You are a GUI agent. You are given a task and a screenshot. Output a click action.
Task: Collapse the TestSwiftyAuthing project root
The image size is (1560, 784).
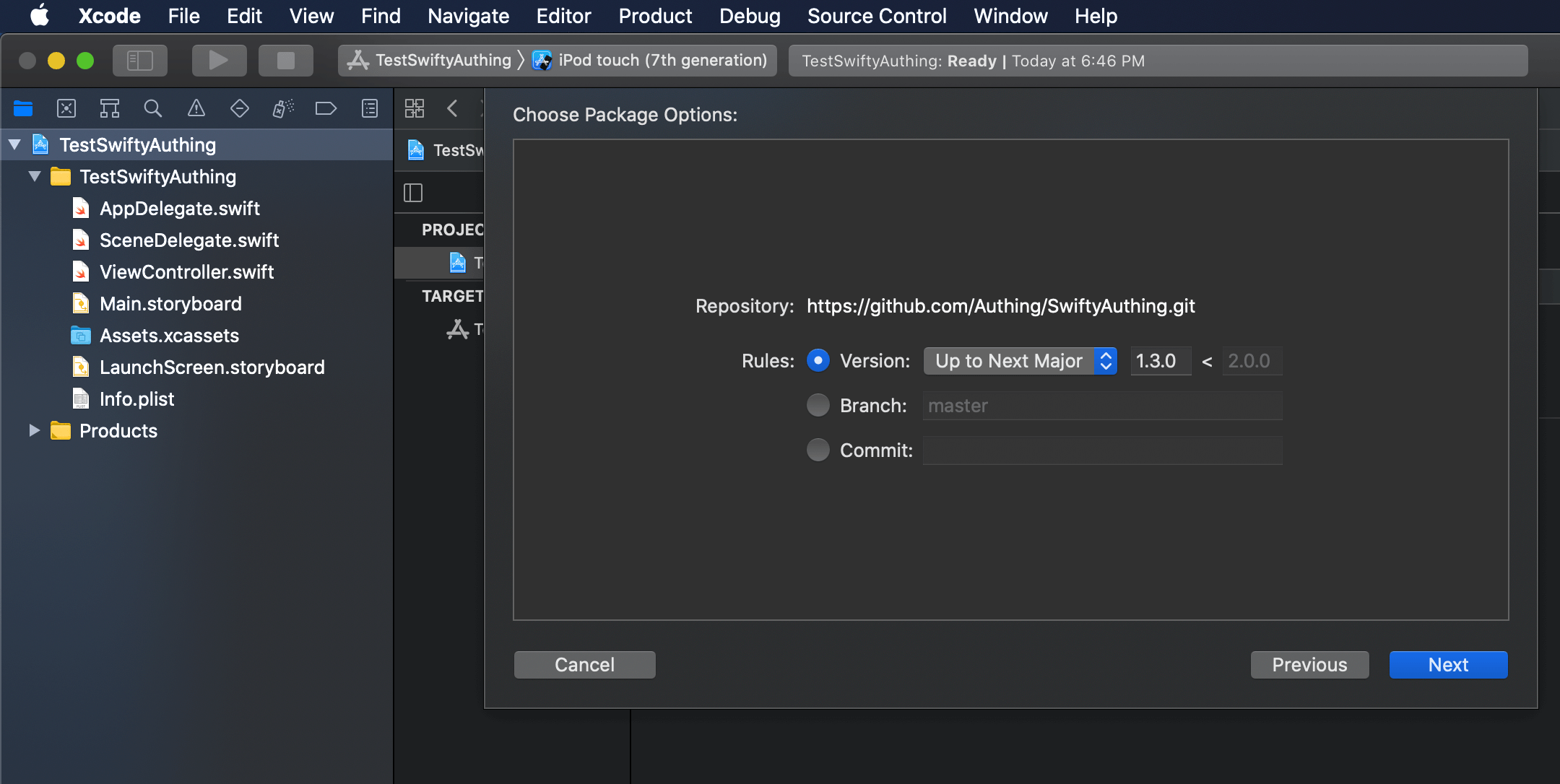(14, 145)
